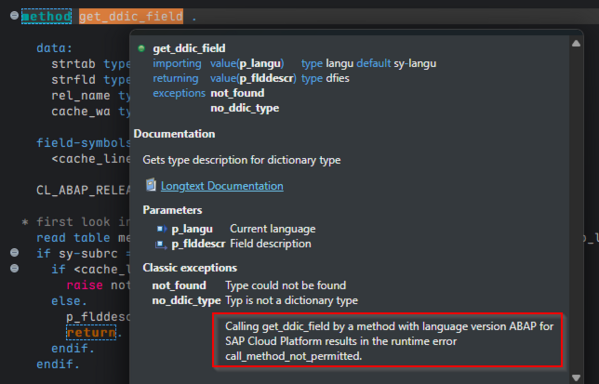This screenshot has height=384, width=599.
Task: Click the 'Classic exceptions' heading
Action: click(190, 268)
